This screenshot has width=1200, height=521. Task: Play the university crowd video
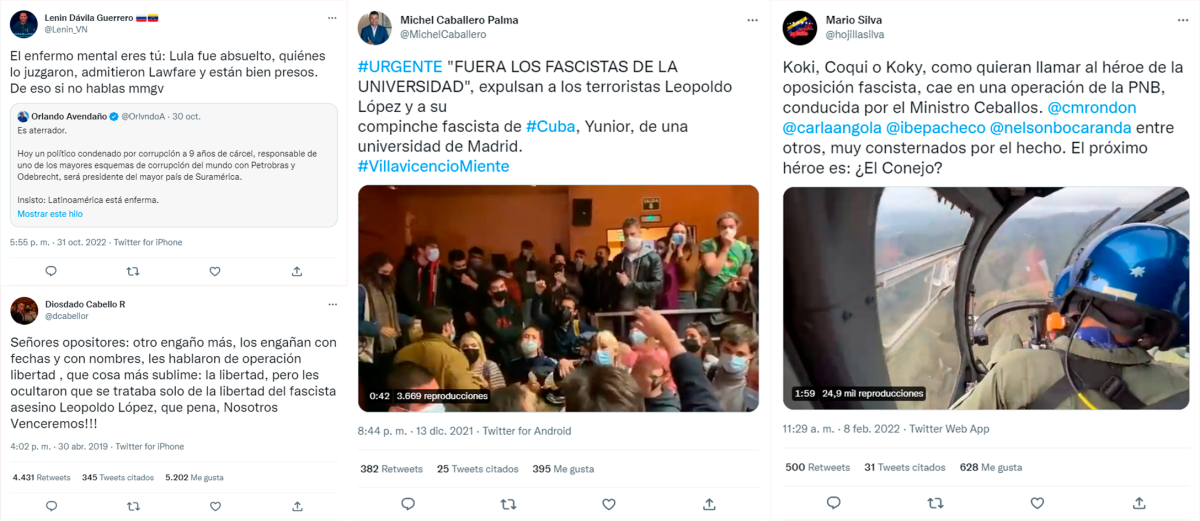[x=558, y=298]
